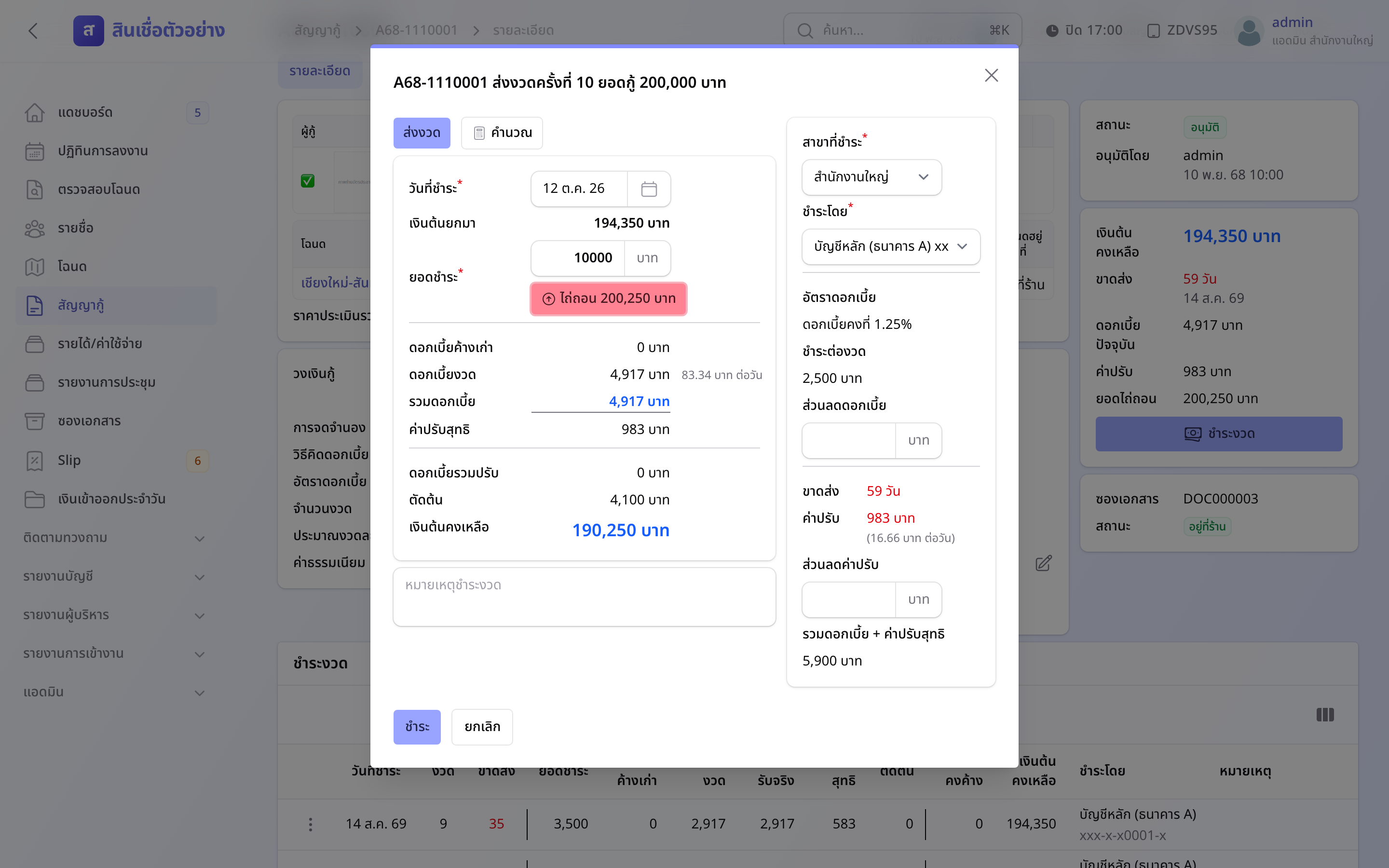The height and width of the screenshot is (868, 1389).
Task: Open the Slip sidebar icon
Action: [34, 461]
